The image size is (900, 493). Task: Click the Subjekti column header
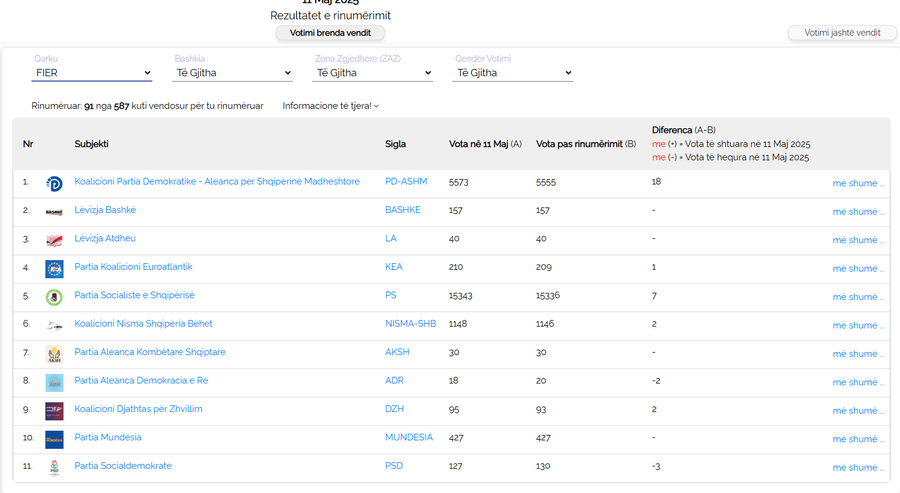tap(91, 144)
